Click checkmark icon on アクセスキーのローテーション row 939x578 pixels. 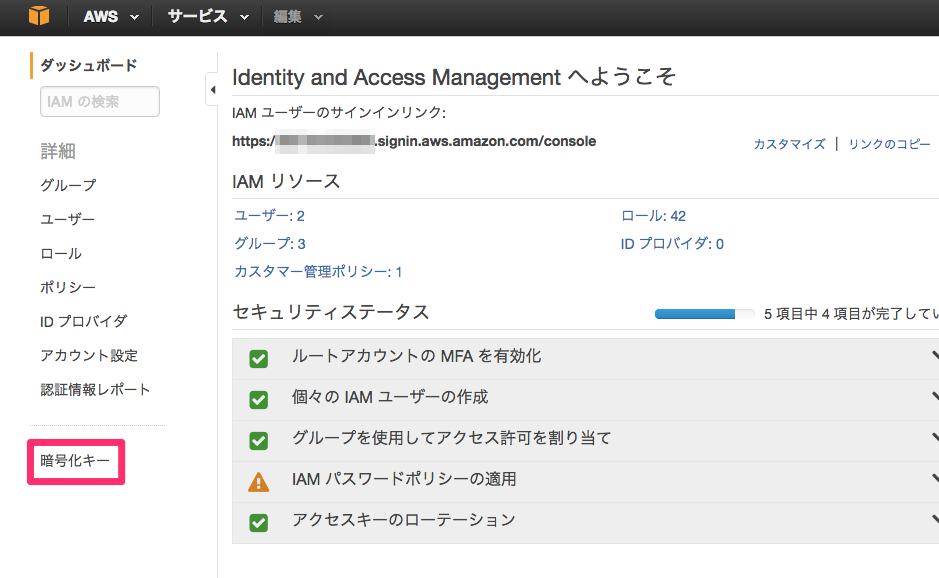click(x=259, y=519)
